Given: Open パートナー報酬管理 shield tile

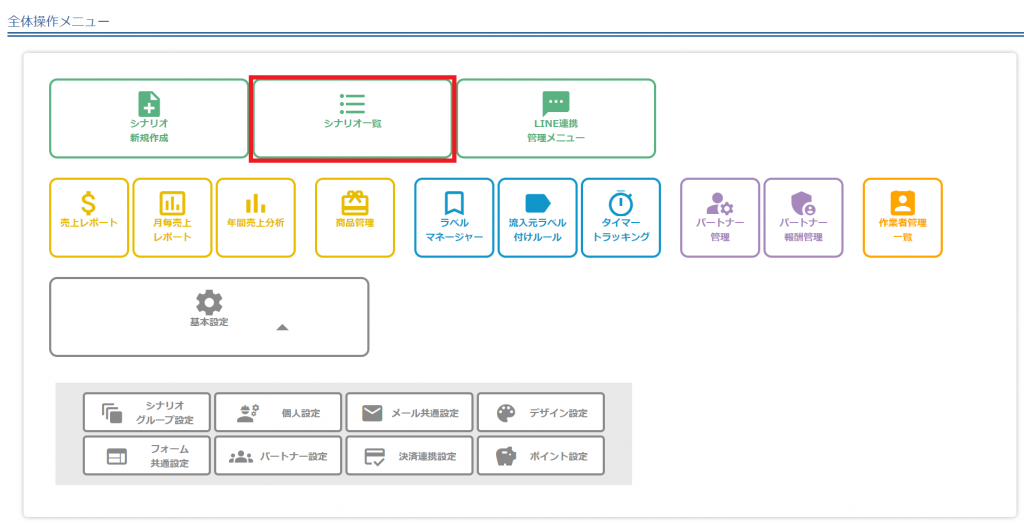Looking at the screenshot, I should point(803,218).
